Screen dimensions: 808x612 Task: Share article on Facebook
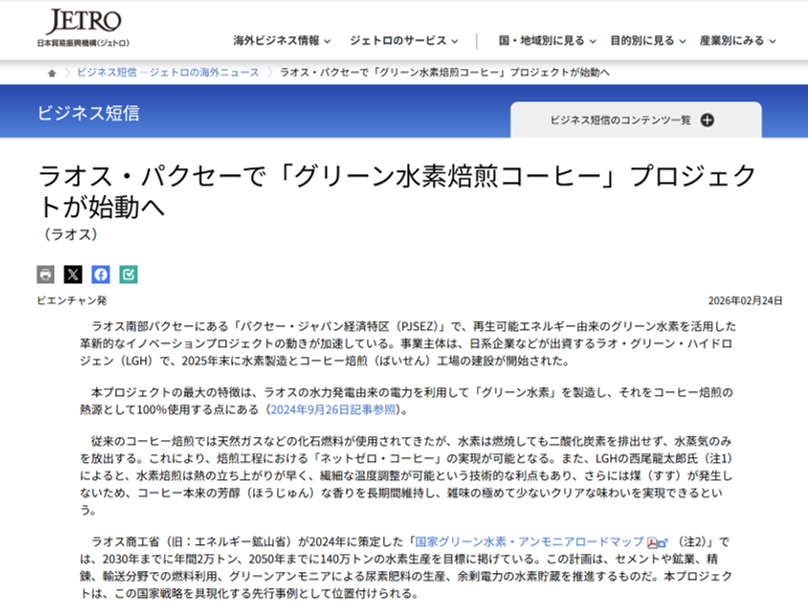[101, 274]
